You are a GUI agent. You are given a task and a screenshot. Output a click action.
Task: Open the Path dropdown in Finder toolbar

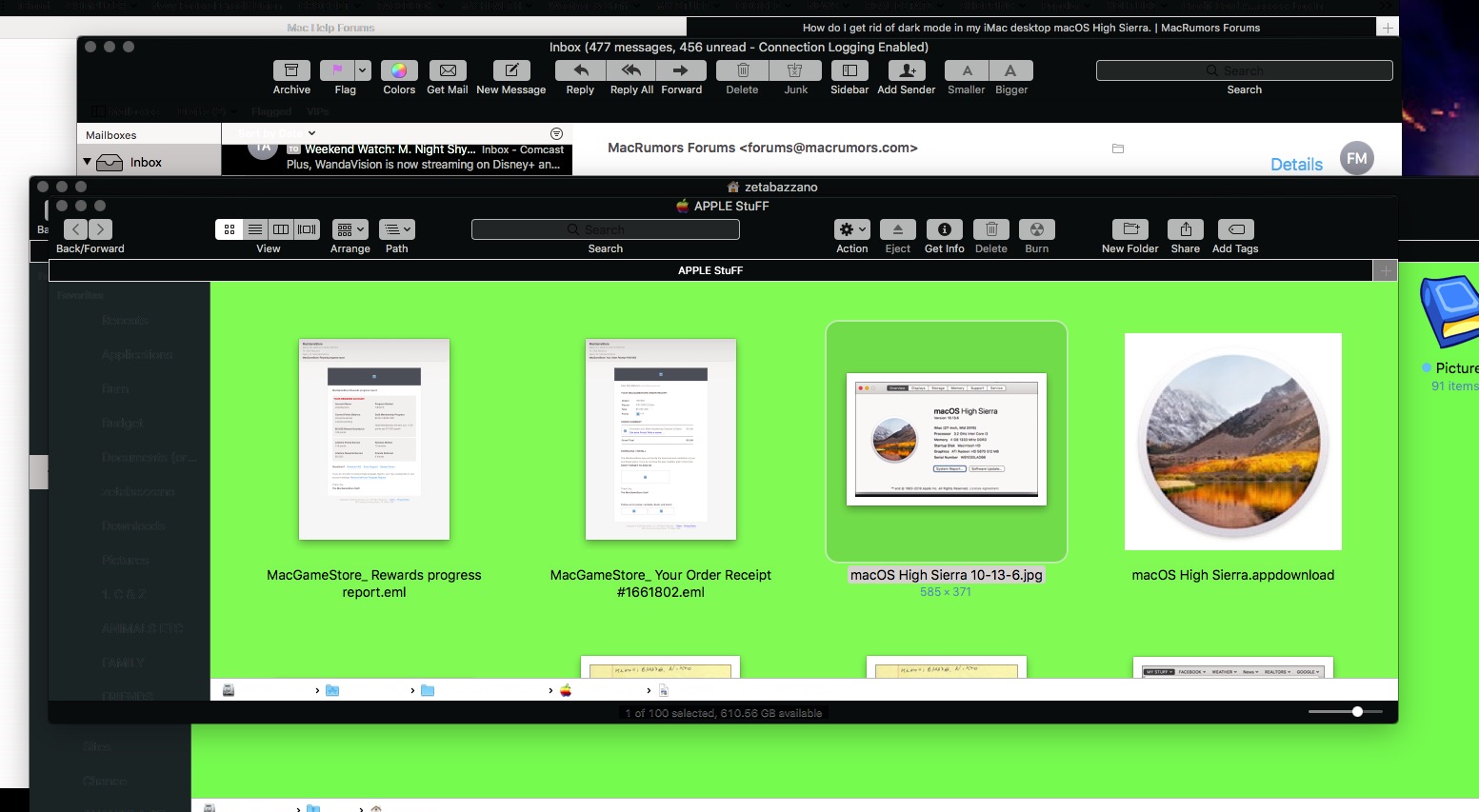pos(397,229)
